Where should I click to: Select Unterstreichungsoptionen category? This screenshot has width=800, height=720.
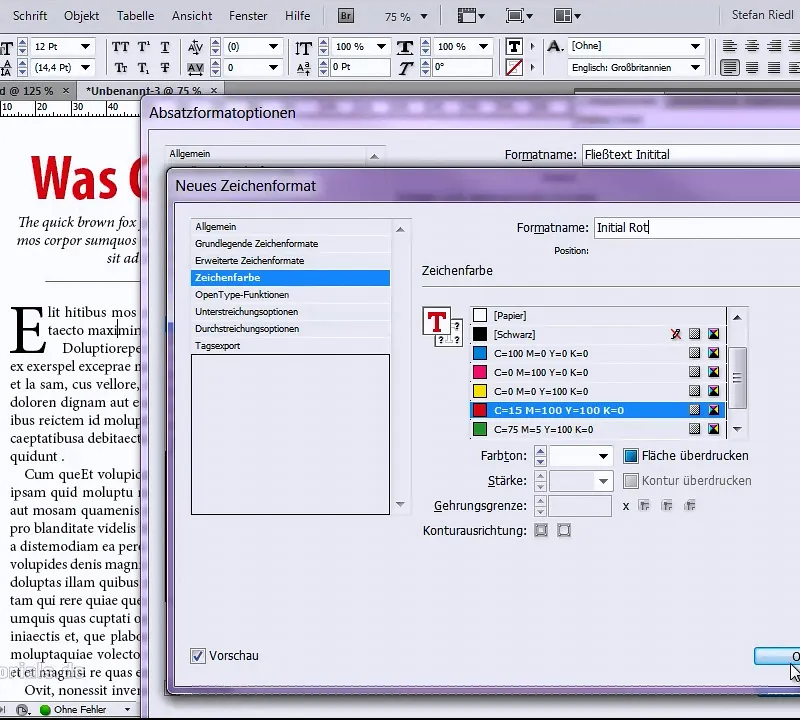pyautogui.click(x=290, y=312)
